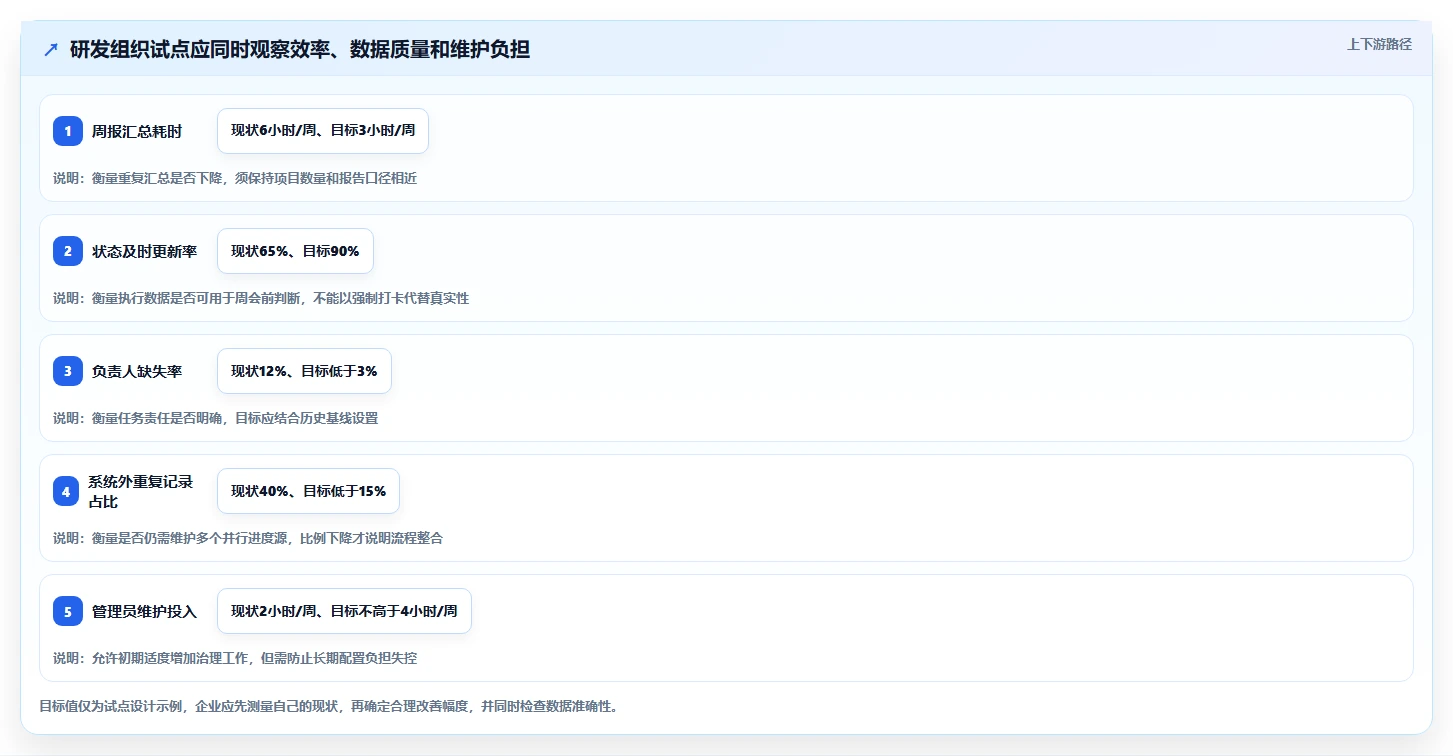Click the 状态及时更新率 metric title

point(144,251)
